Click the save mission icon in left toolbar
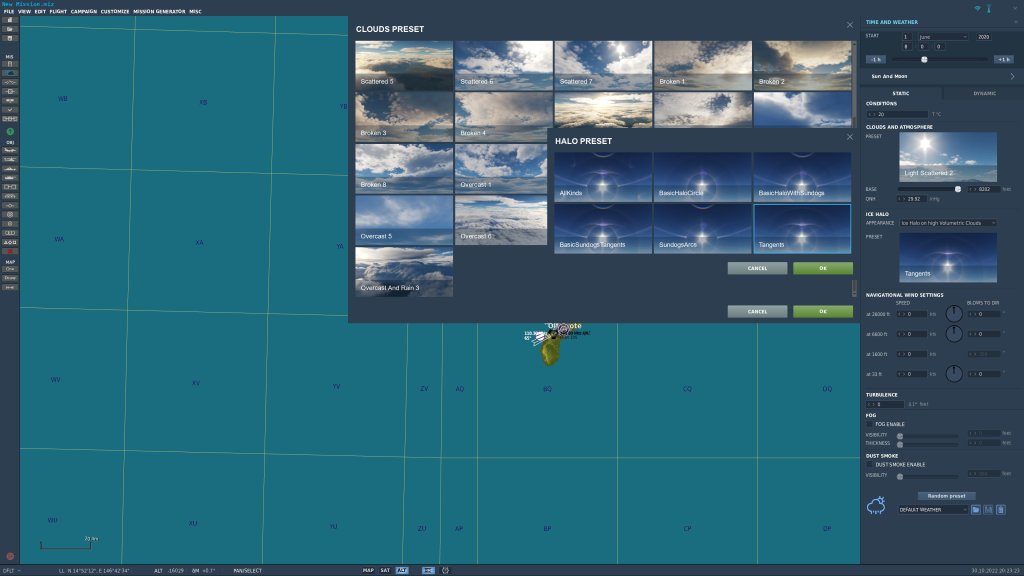The image size is (1024, 576). coord(10,38)
